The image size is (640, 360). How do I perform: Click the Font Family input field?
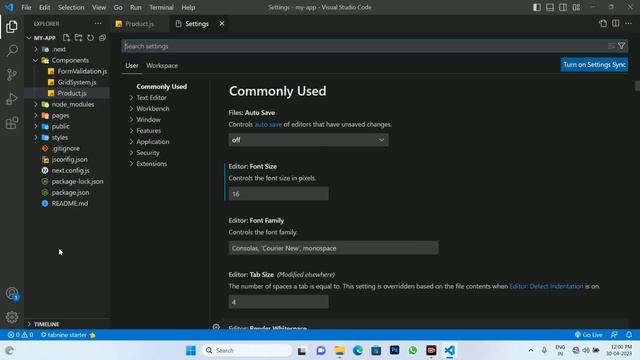pyautogui.click(x=333, y=248)
